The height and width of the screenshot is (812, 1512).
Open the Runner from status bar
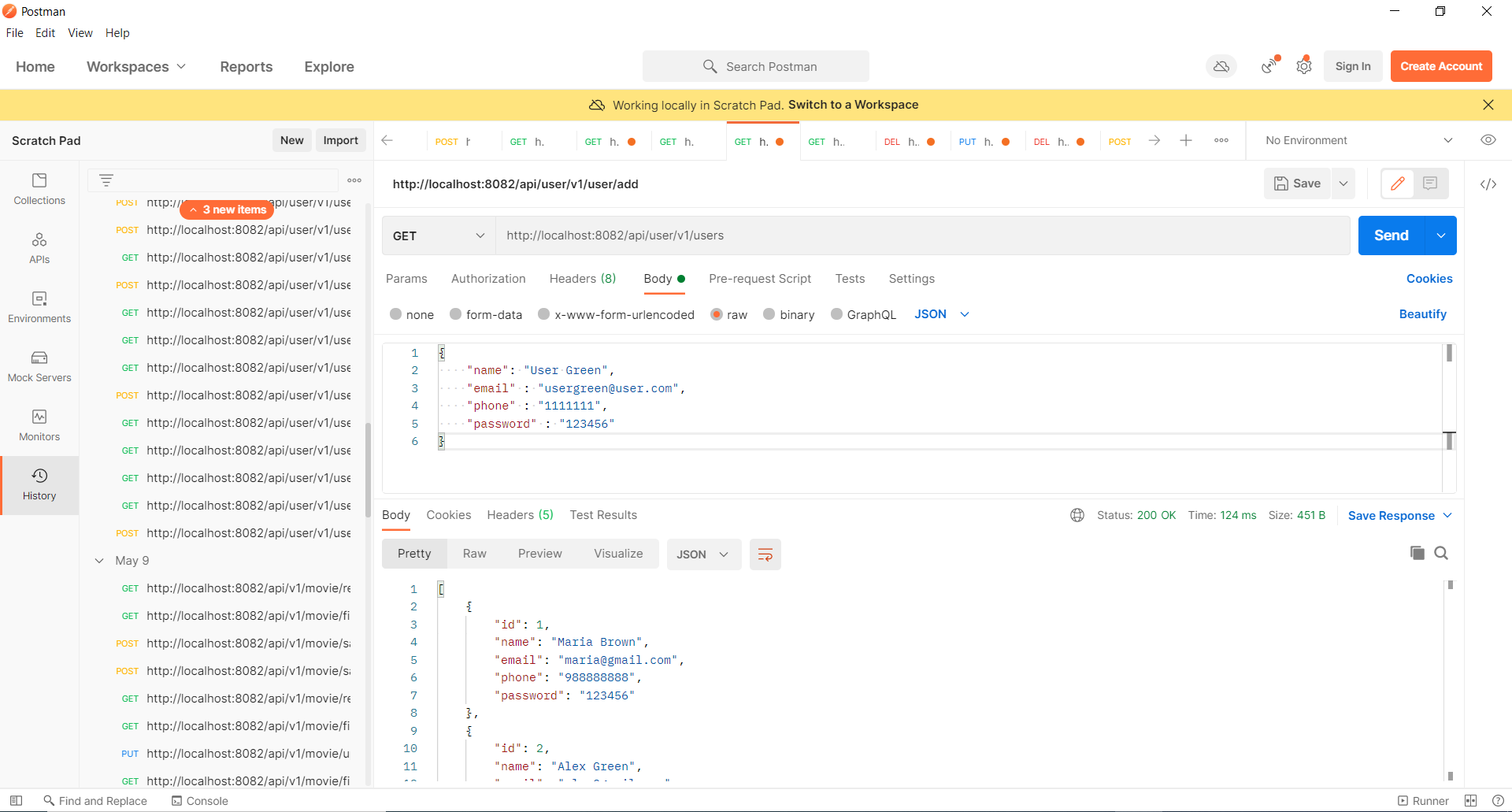pos(1423,800)
